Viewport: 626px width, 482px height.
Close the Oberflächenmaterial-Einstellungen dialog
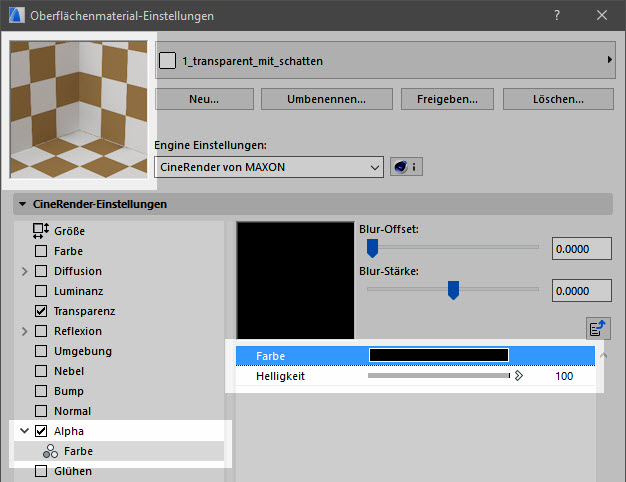pos(602,16)
